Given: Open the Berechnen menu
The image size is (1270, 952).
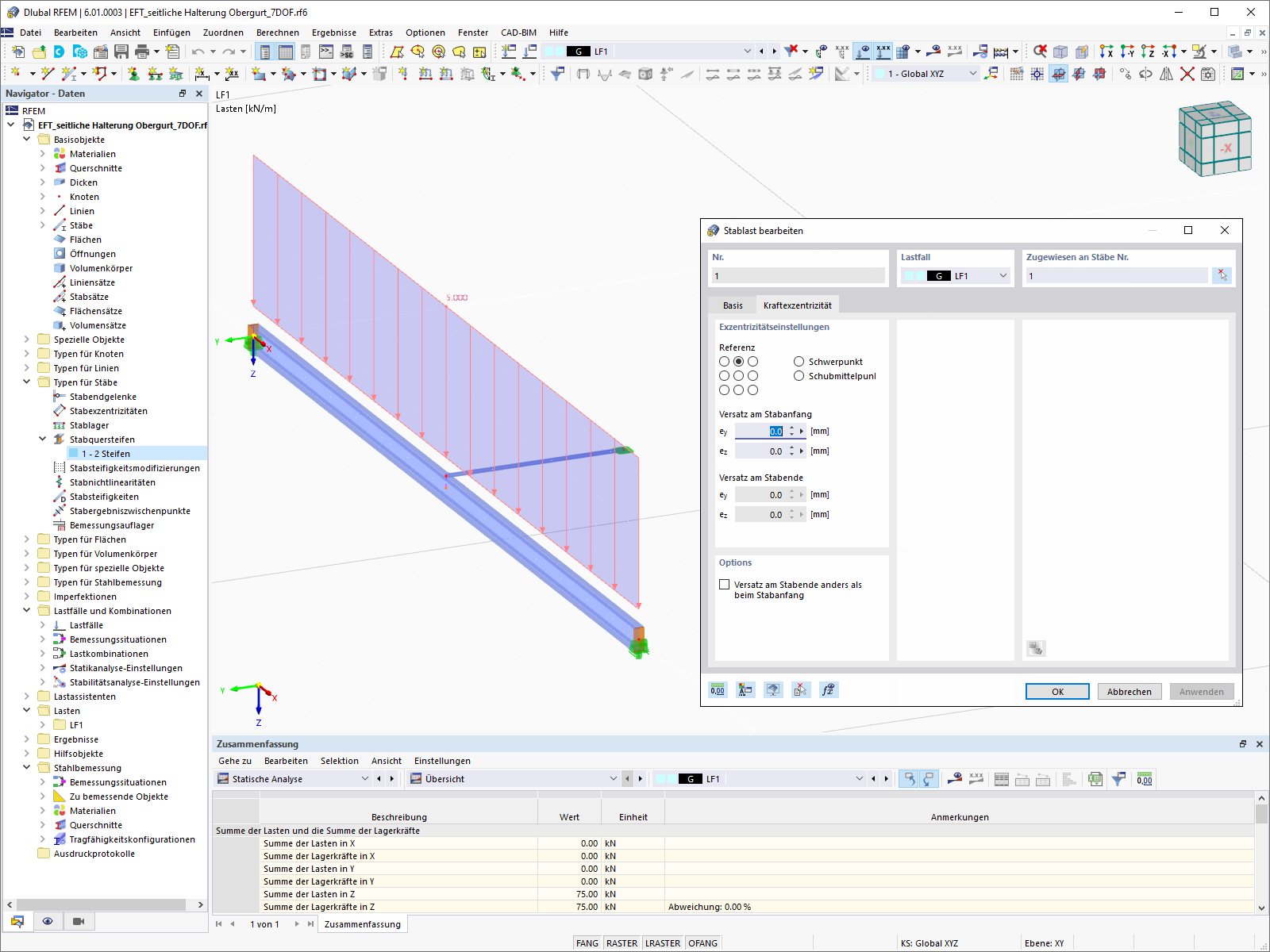Looking at the screenshot, I should [x=278, y=33].
